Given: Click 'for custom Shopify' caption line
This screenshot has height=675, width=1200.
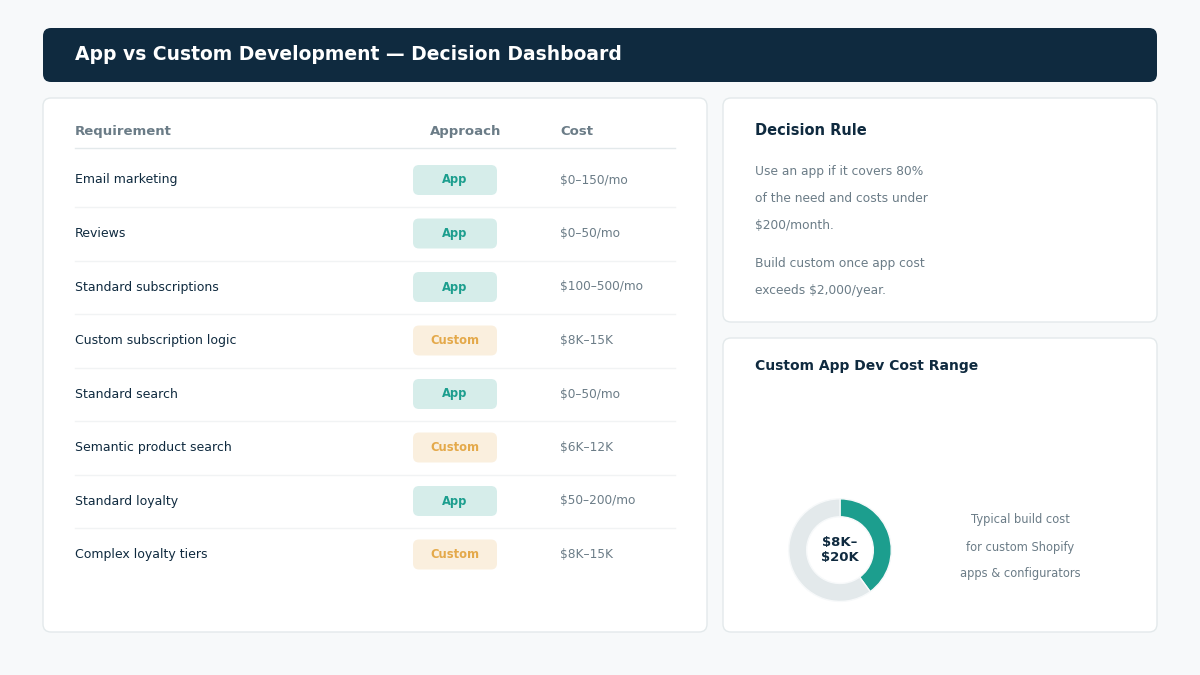Looking at the screenshot, I should coord(1020,547).
